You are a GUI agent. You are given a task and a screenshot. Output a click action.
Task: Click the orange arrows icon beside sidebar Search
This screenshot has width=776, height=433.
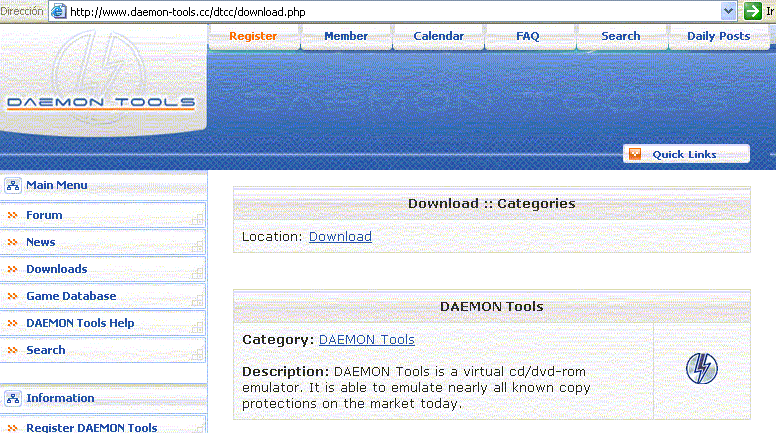coord(12,350)
